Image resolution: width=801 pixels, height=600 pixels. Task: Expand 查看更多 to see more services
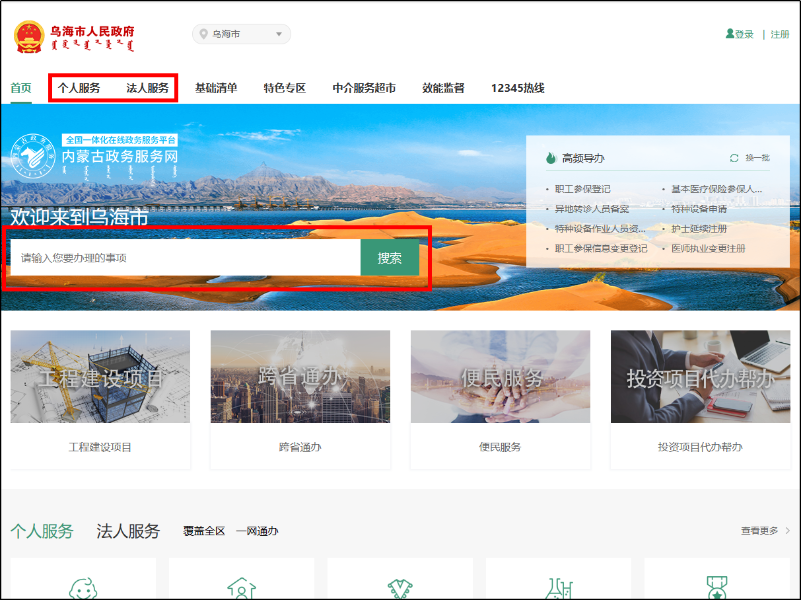(758, 530)
